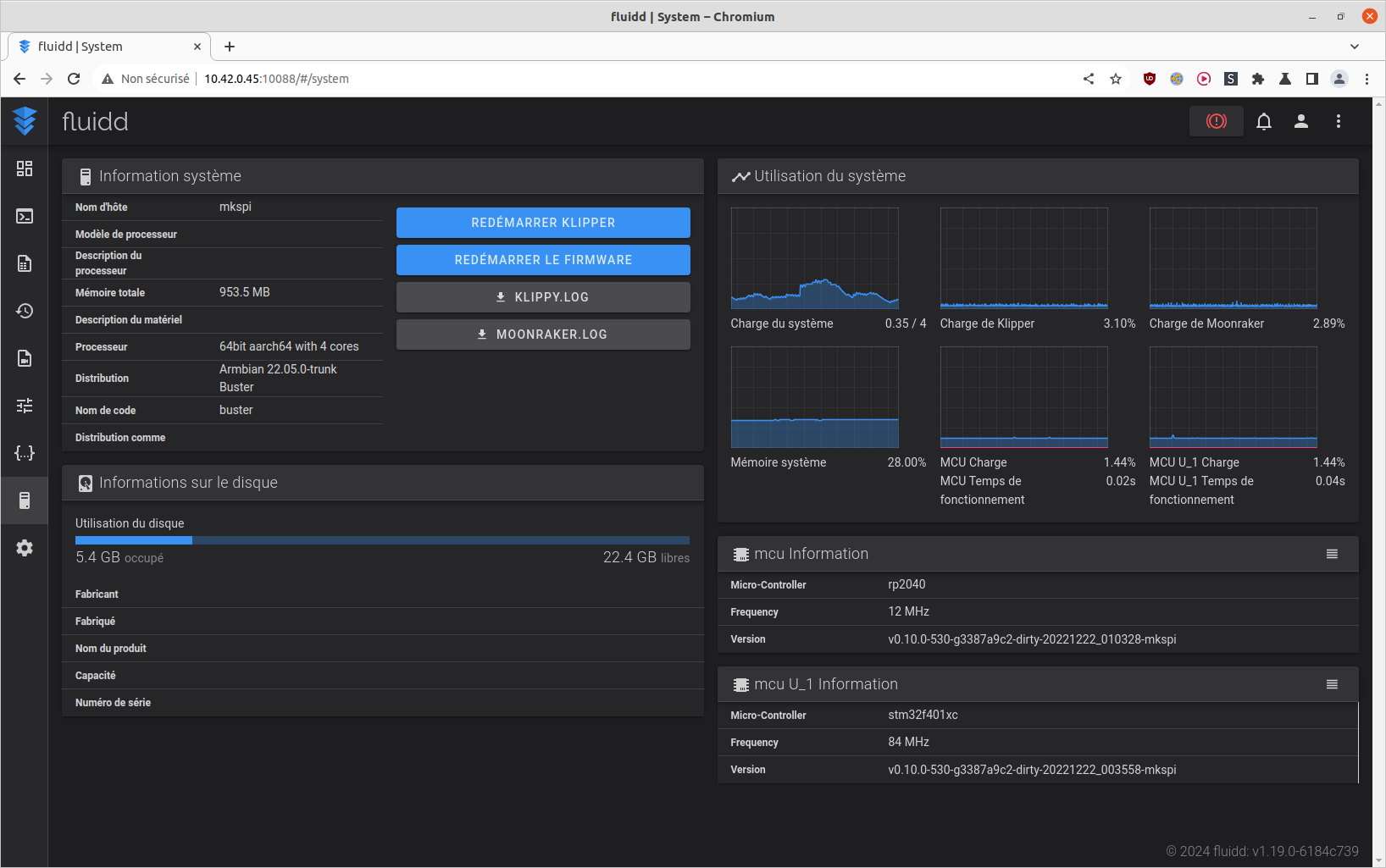Open the user account icon

click(1300, 122)
